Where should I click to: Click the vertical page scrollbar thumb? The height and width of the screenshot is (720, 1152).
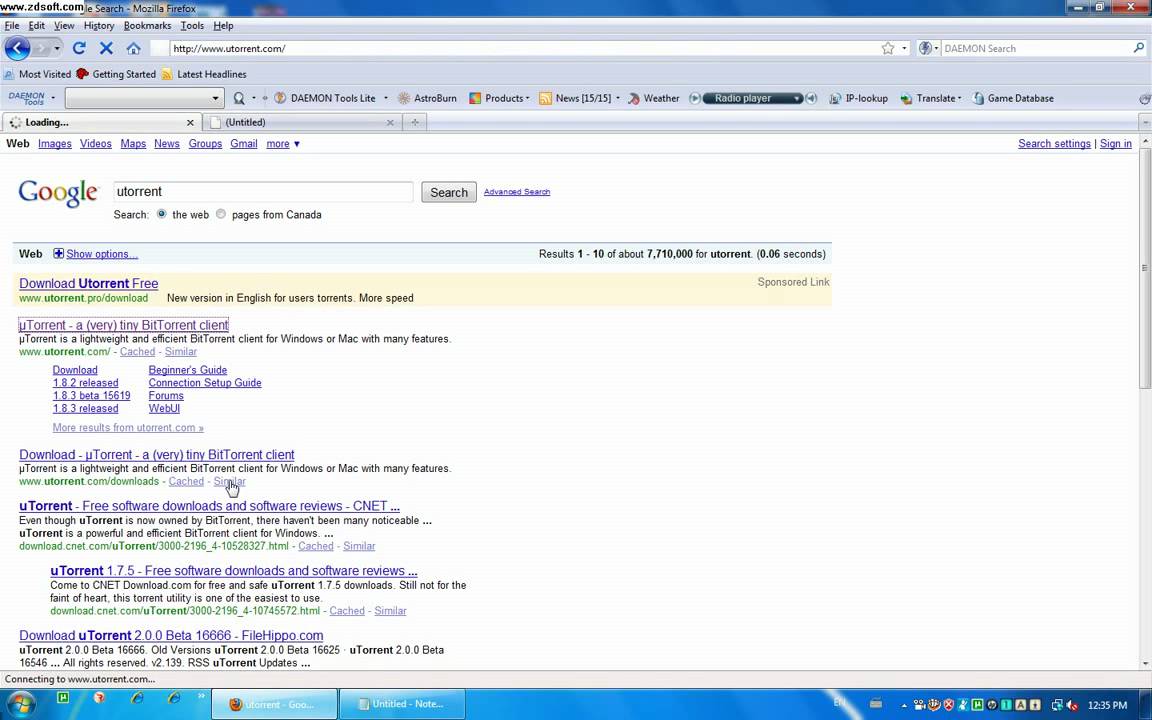pos(1145,268)
